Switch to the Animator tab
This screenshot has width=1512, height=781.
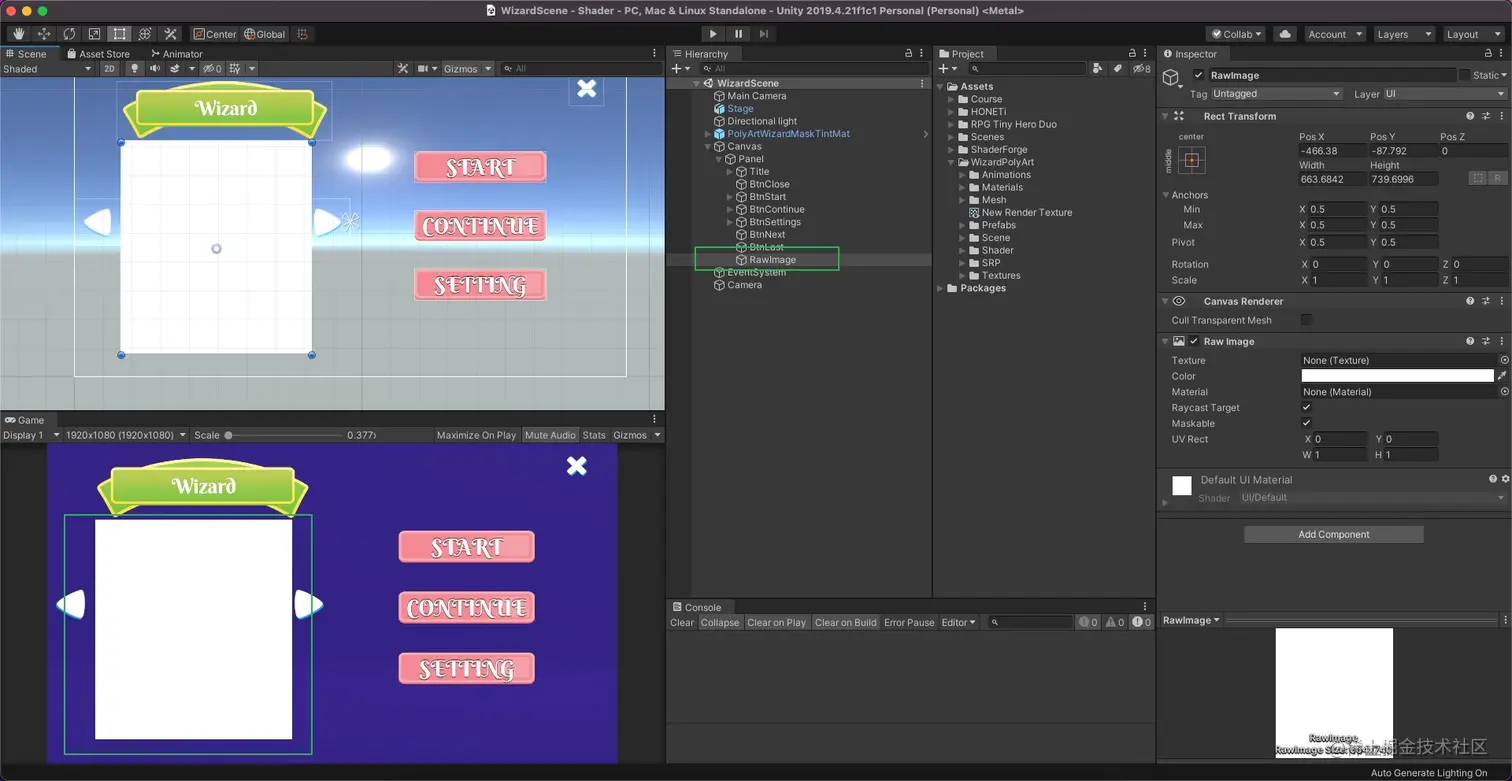point(176,54)
